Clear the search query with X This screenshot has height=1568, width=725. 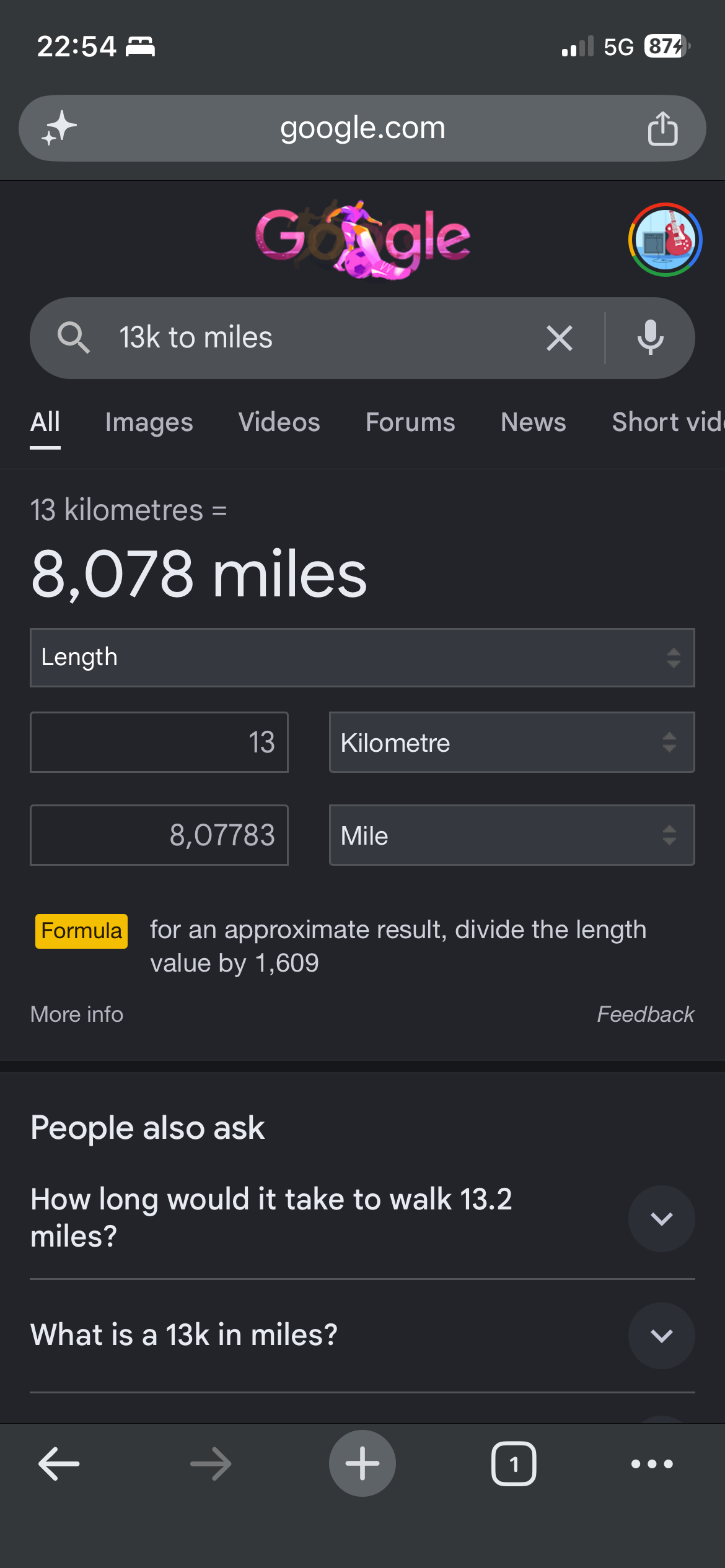[560, 338]
